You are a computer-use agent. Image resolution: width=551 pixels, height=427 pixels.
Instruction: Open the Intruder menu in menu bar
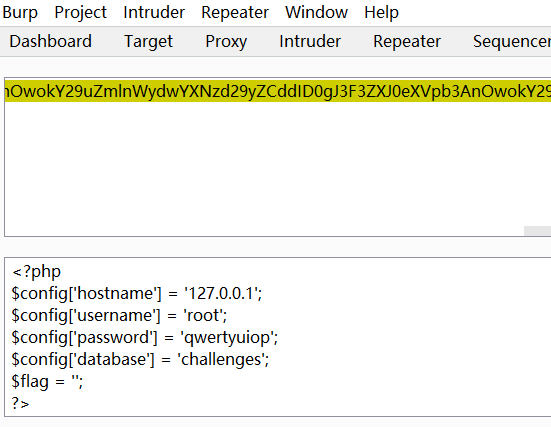click(x=154, y=13)
